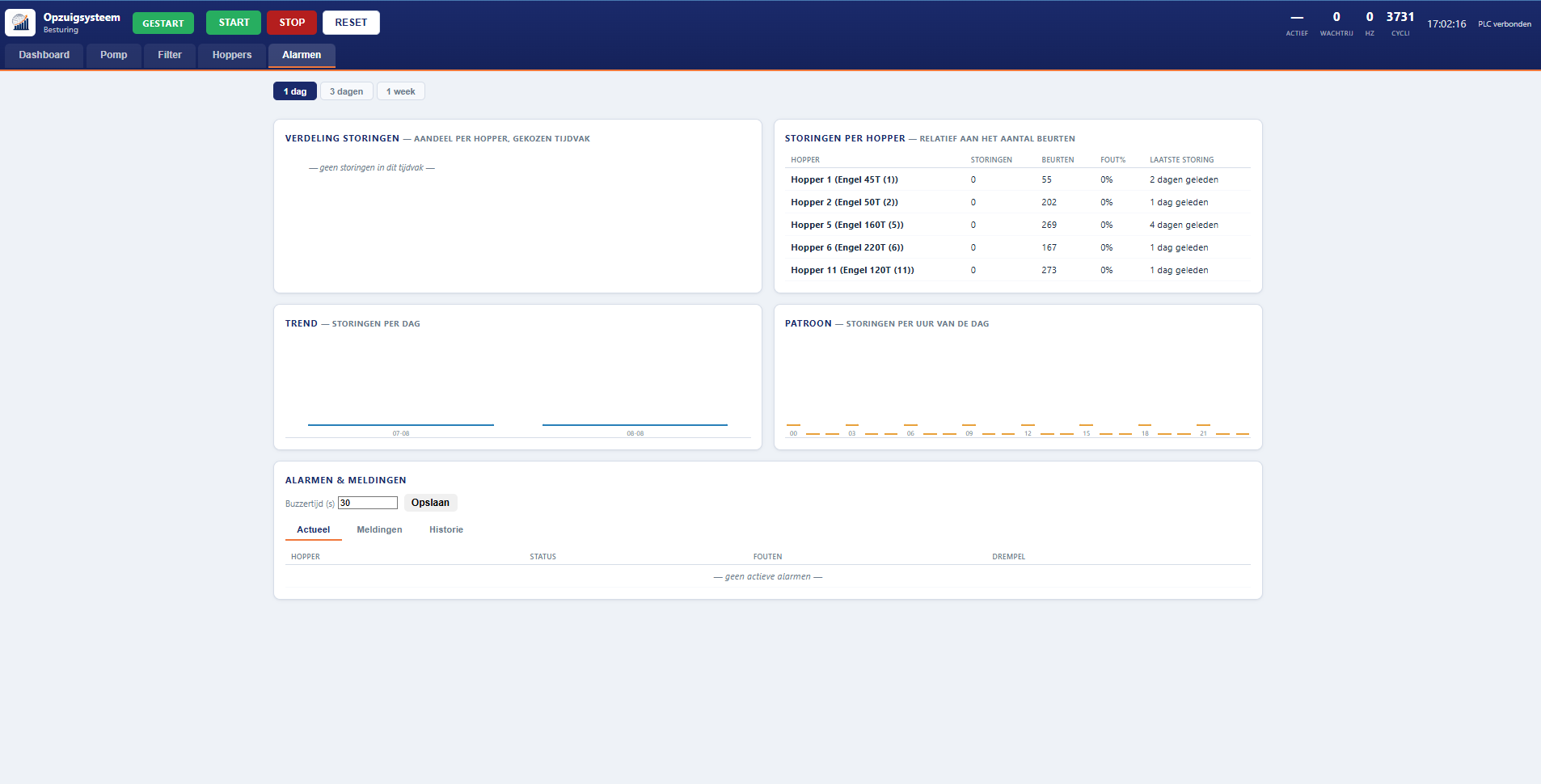The width and height of the screenshot is (1541, 784).
Task: Select the 1 dag time range
Action: [295, 91]
